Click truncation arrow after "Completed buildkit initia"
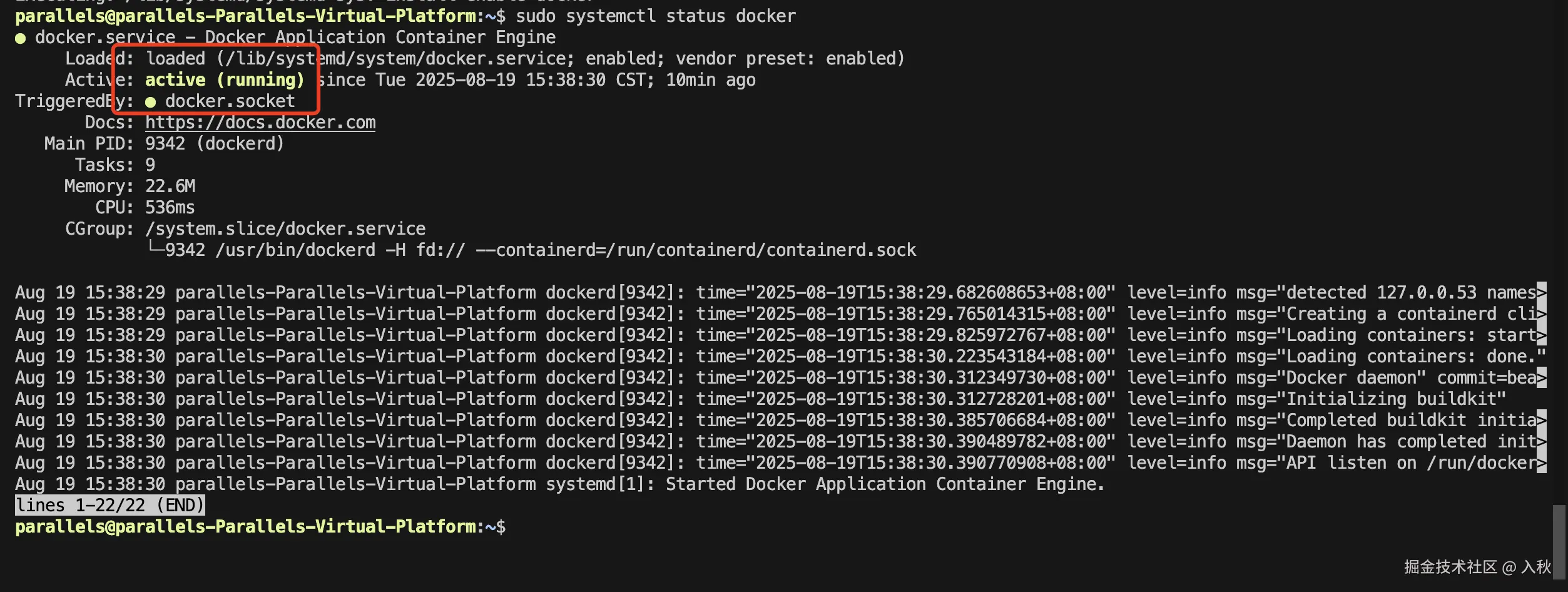The width and height of the screenshot is (1568, 592). 1542,420
